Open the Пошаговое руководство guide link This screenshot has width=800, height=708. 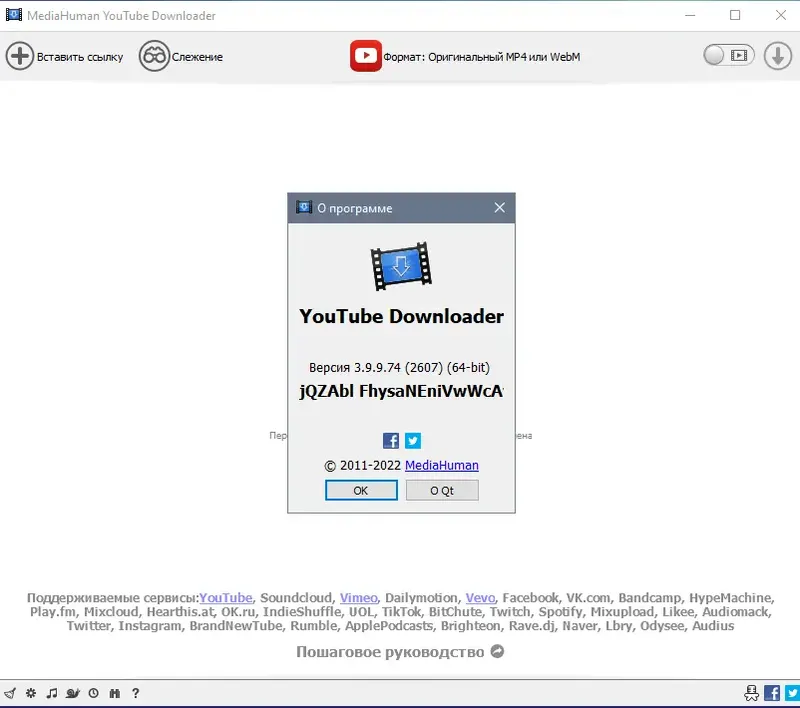tap(390, 652)
